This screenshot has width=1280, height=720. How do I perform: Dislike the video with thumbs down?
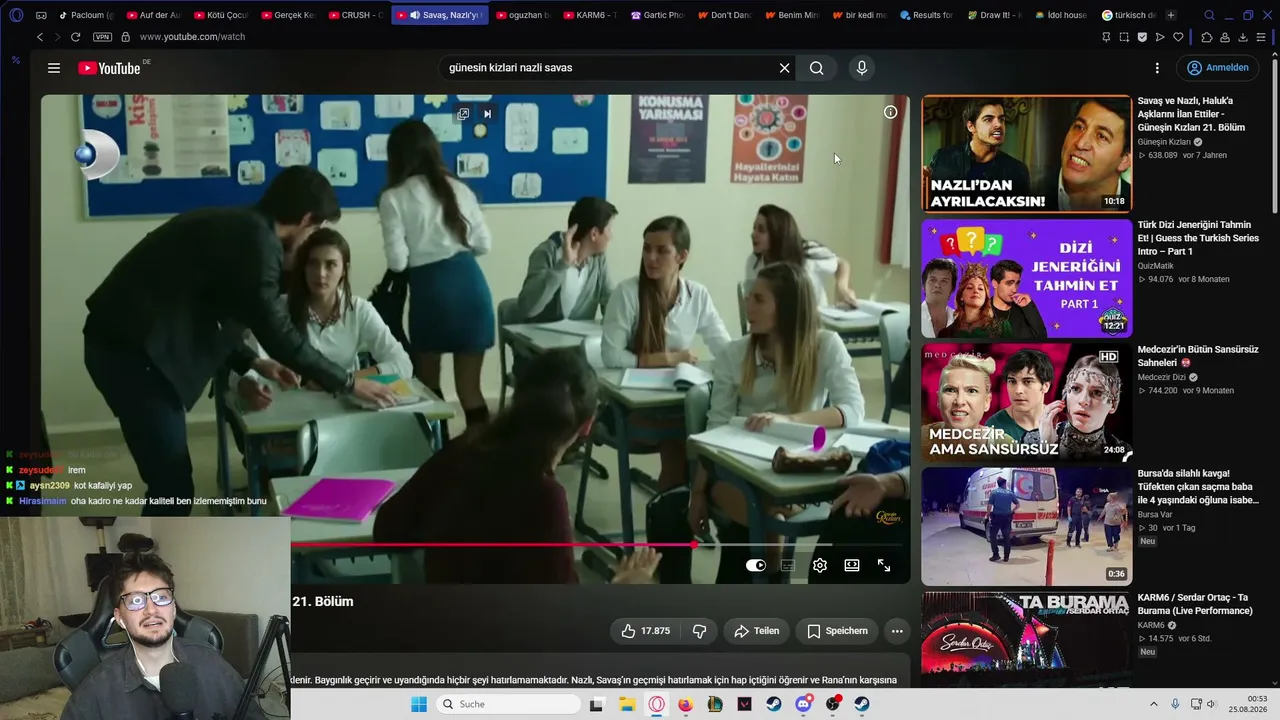pos(700,631)
